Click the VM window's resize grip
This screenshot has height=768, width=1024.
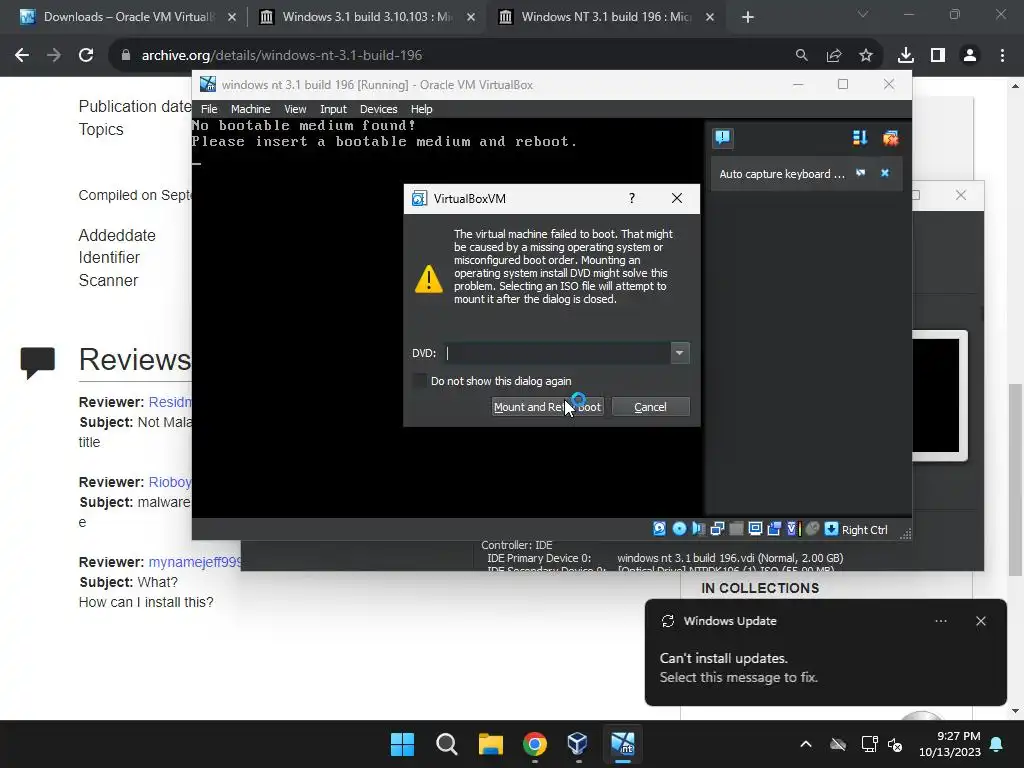905,534
